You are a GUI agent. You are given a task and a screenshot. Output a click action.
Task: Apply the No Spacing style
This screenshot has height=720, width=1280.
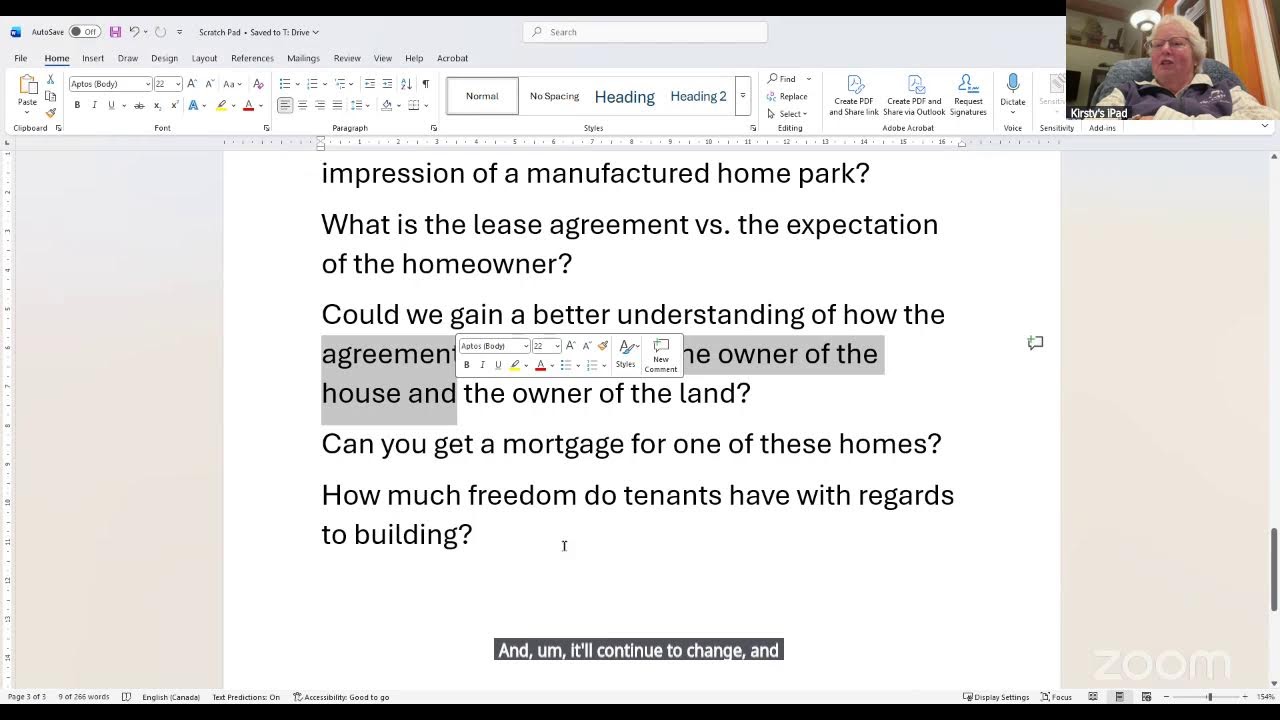click(x=554, y=96)
